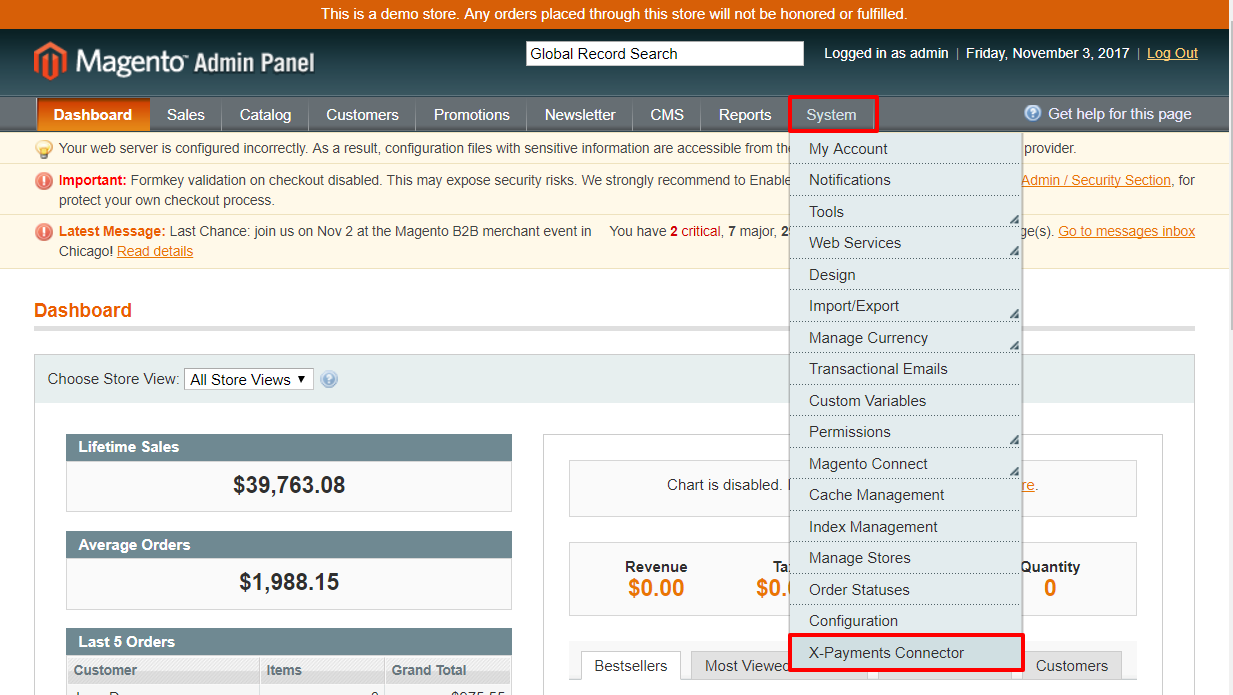Open the Customers menu
The height and width of the screenshot is (695, 1233).
pyautogui.click(x=362, y=115)
